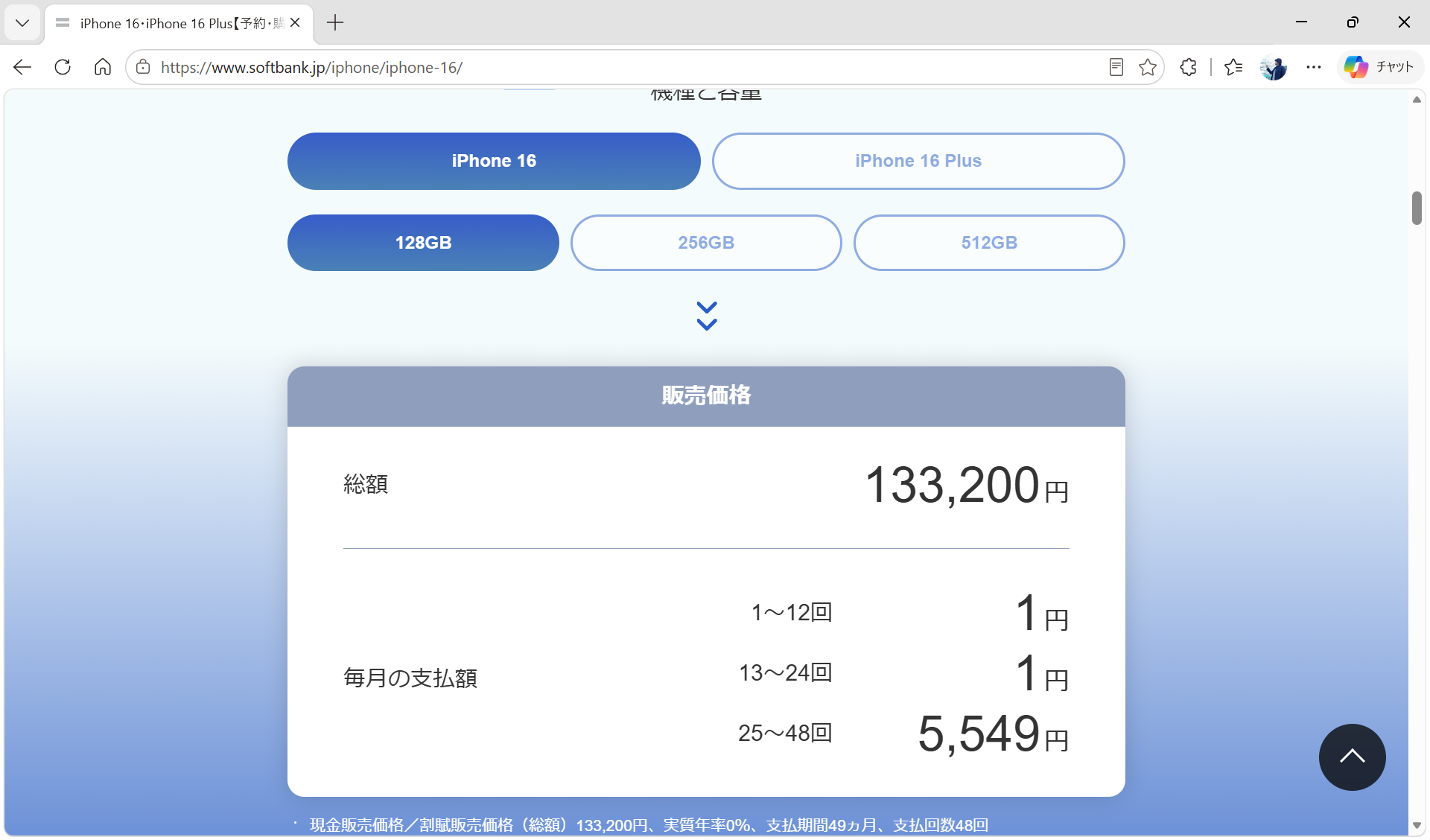Close the iPhone 16 tab
Image resolution: width=1430 pixels, height=840 pixels.
point(295,23)
